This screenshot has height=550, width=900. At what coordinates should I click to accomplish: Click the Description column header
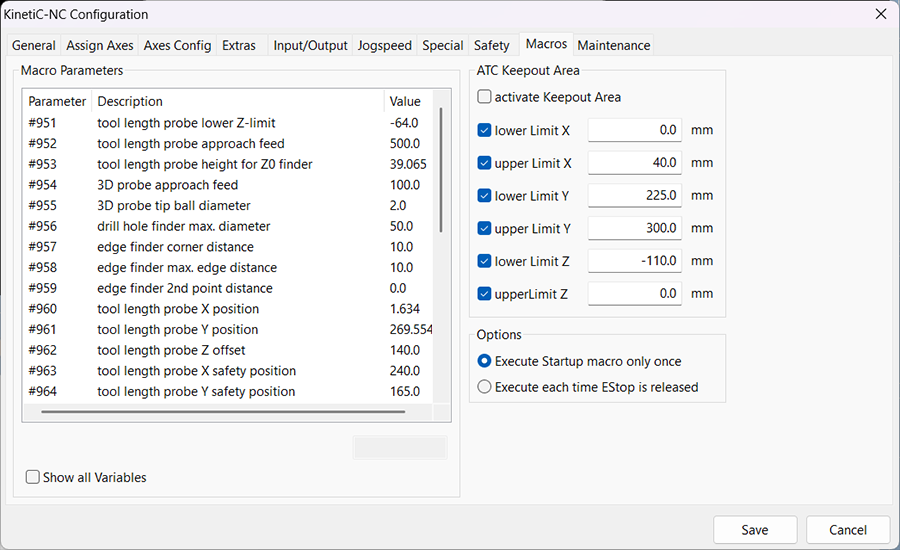coord(238,102)
